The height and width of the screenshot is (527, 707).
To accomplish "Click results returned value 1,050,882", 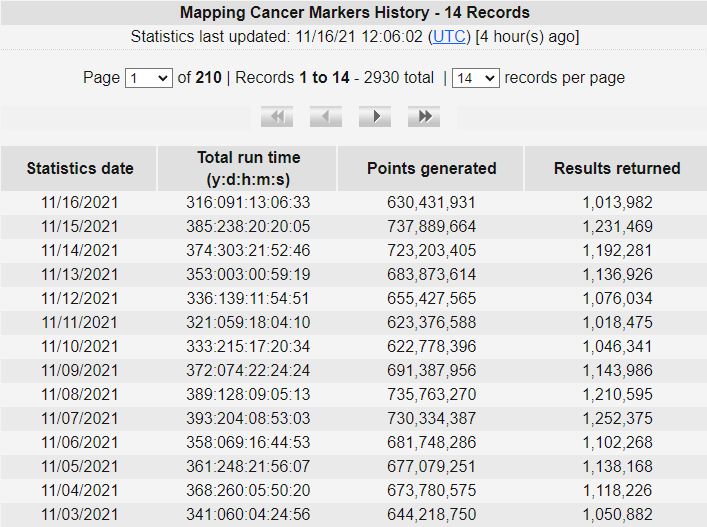I will (617, 515).
